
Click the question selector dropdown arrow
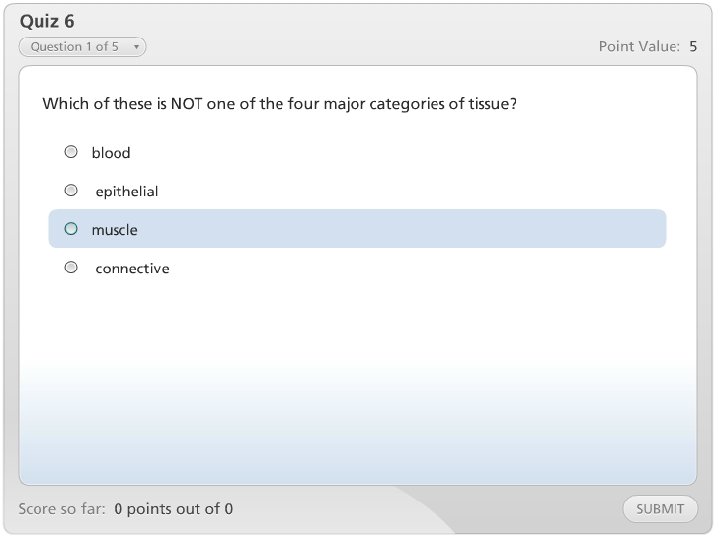136,47
